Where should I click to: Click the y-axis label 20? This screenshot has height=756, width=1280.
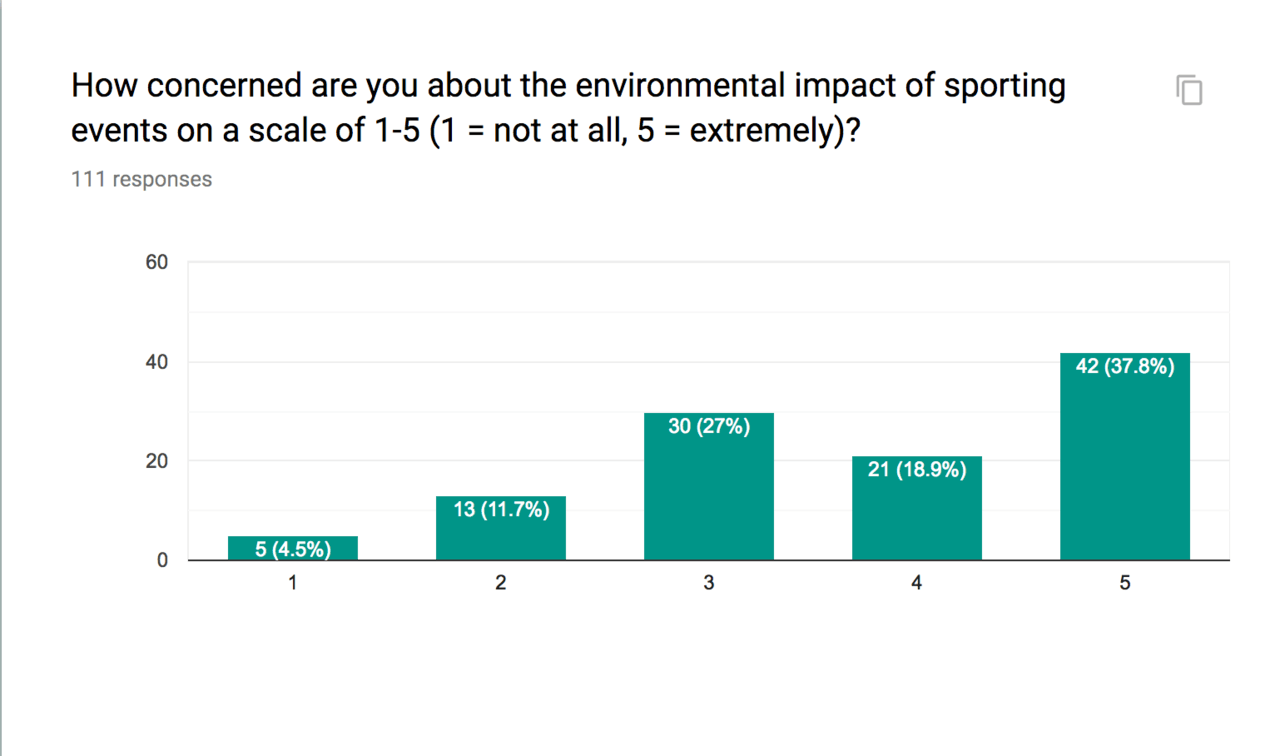(157, 461)
